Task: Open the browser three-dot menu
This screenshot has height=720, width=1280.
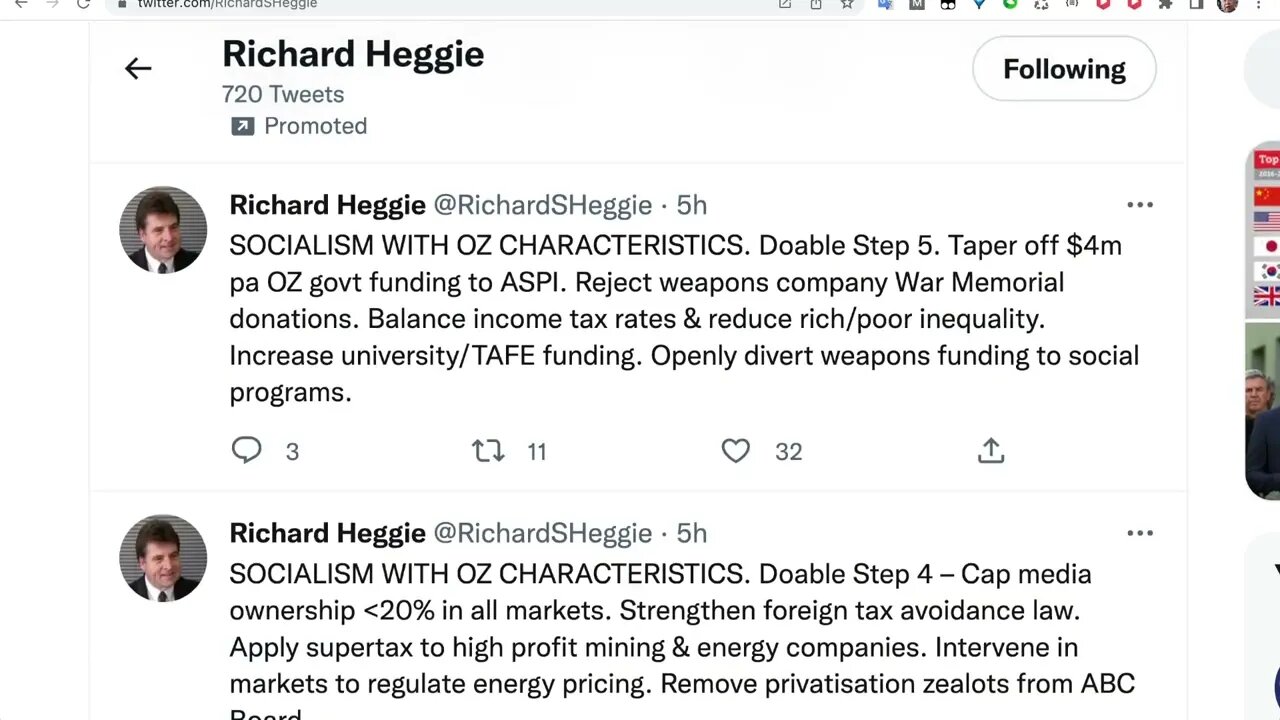Action: tap(1258, 4)
